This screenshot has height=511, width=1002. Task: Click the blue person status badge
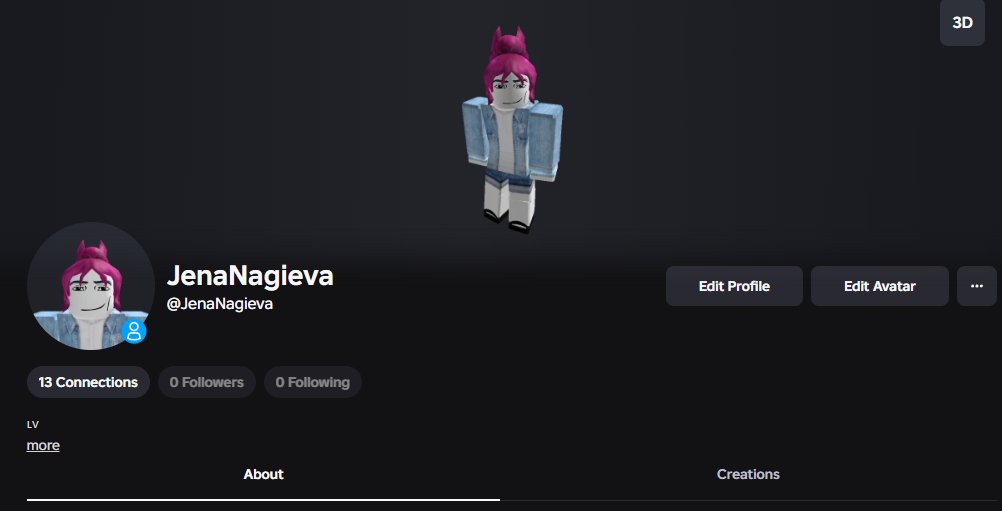point(134,332)
